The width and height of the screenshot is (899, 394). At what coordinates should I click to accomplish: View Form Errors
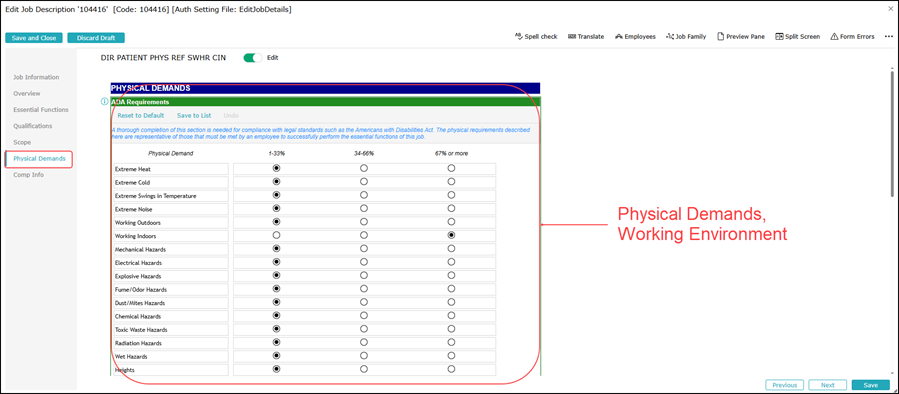852,36
